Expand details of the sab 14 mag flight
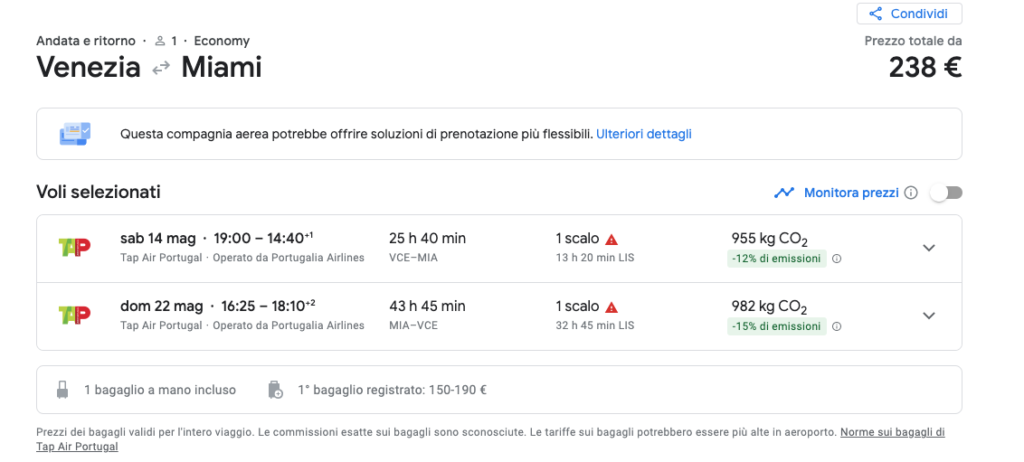 point(929,248)
